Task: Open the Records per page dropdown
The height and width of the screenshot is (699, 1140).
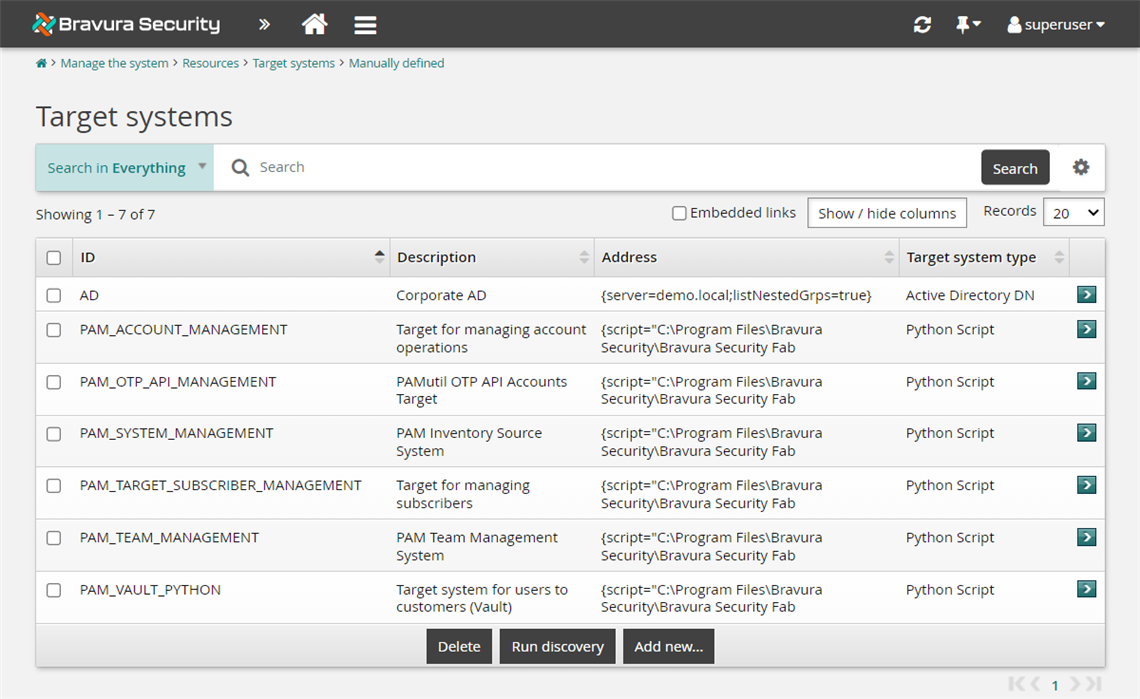Action: click(1074, 212)
